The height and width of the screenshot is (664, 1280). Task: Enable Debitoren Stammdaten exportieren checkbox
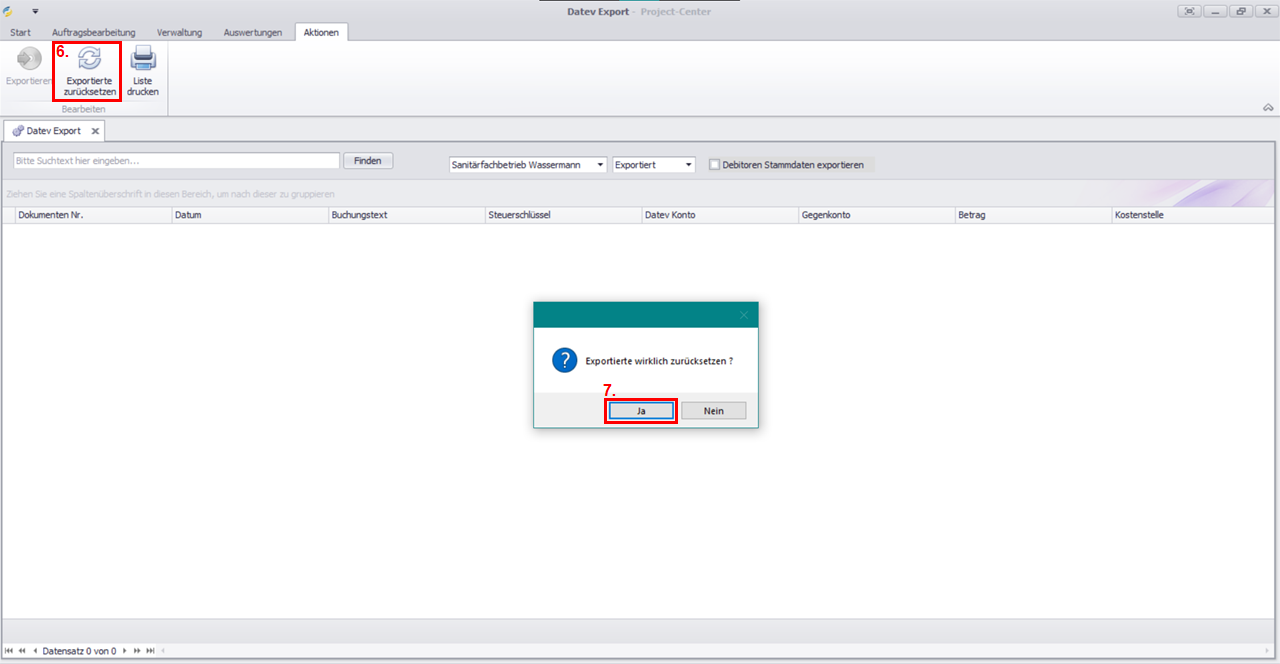(x=714, y=165)
